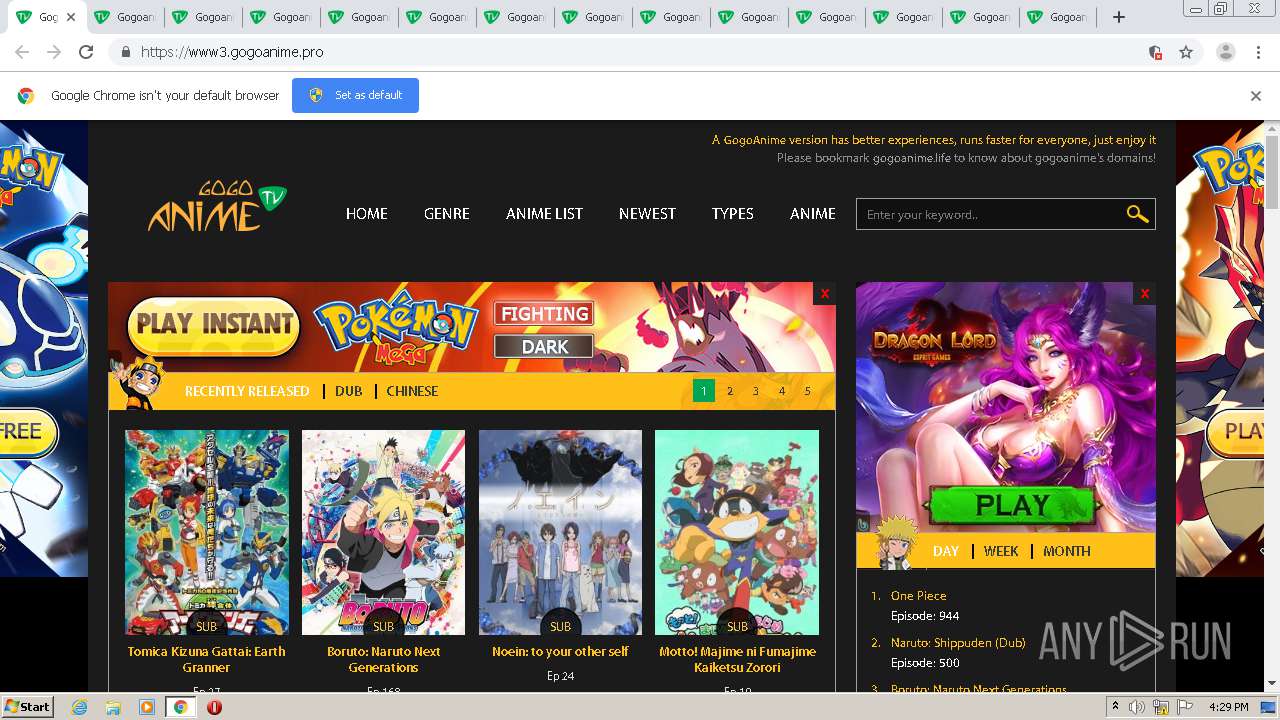This screenshot has height=720, width=1280.
Task: Open the GENRE menu
Action: [x=447, y=214]
